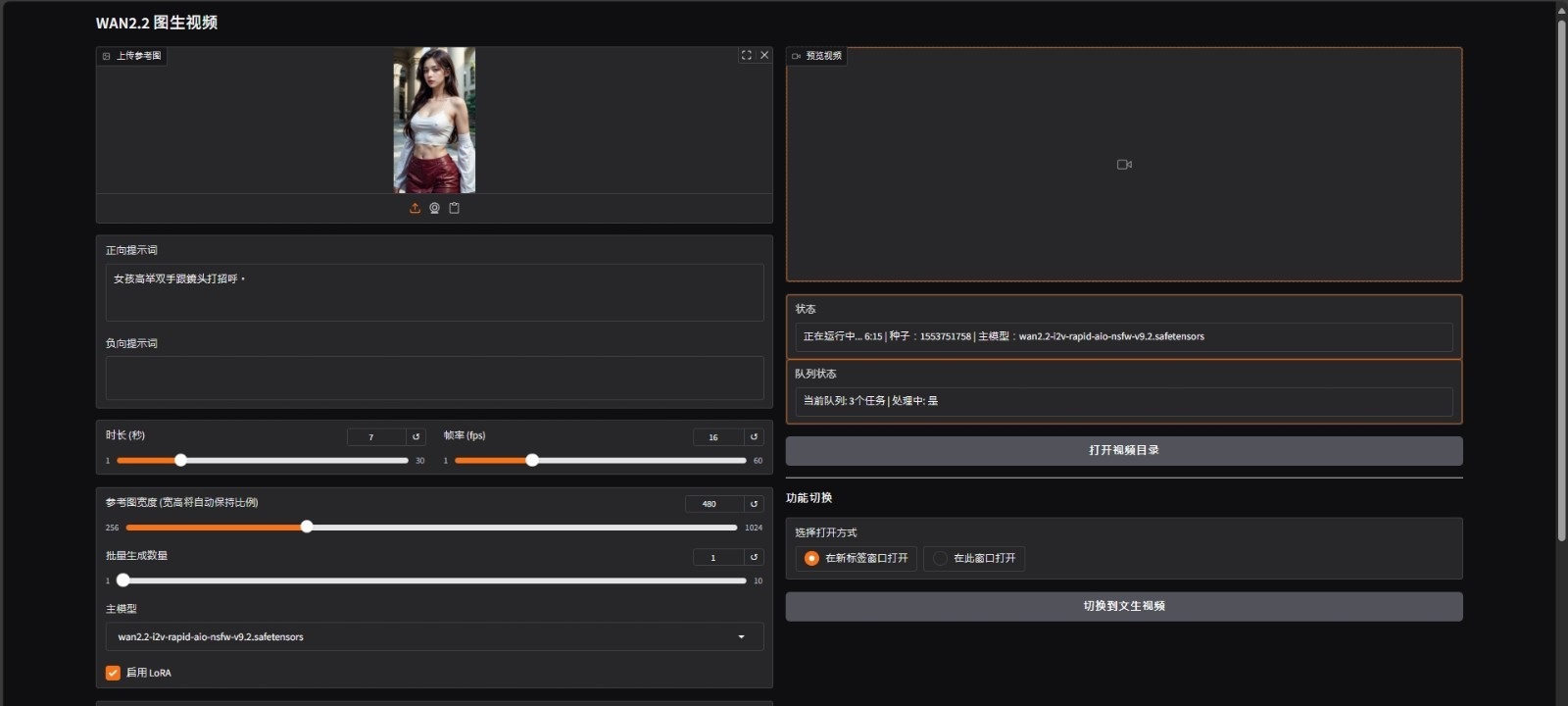1568x706 pixels.
Task: Click the 负向提示词 text box
Action: click(x=434, y=378)
